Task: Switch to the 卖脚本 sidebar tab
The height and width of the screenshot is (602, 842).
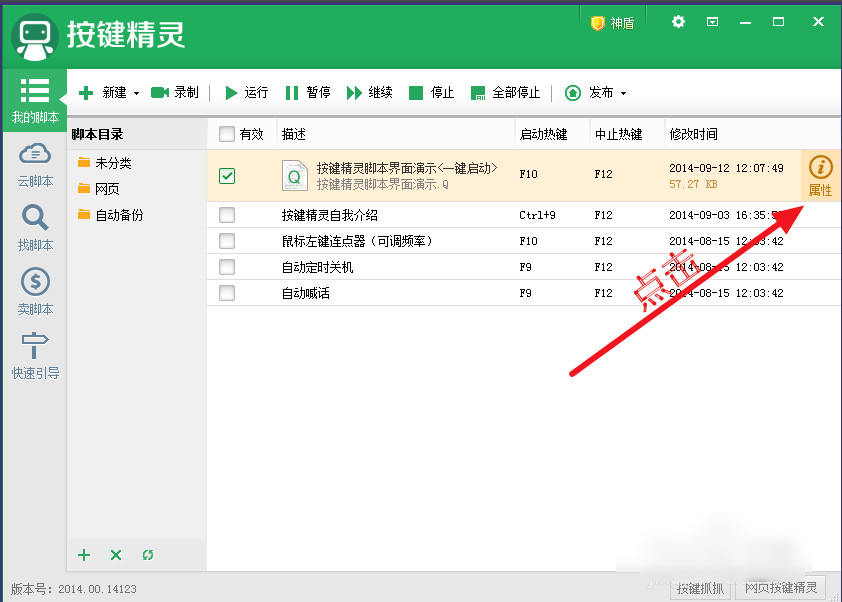Action: pos(35,282)
